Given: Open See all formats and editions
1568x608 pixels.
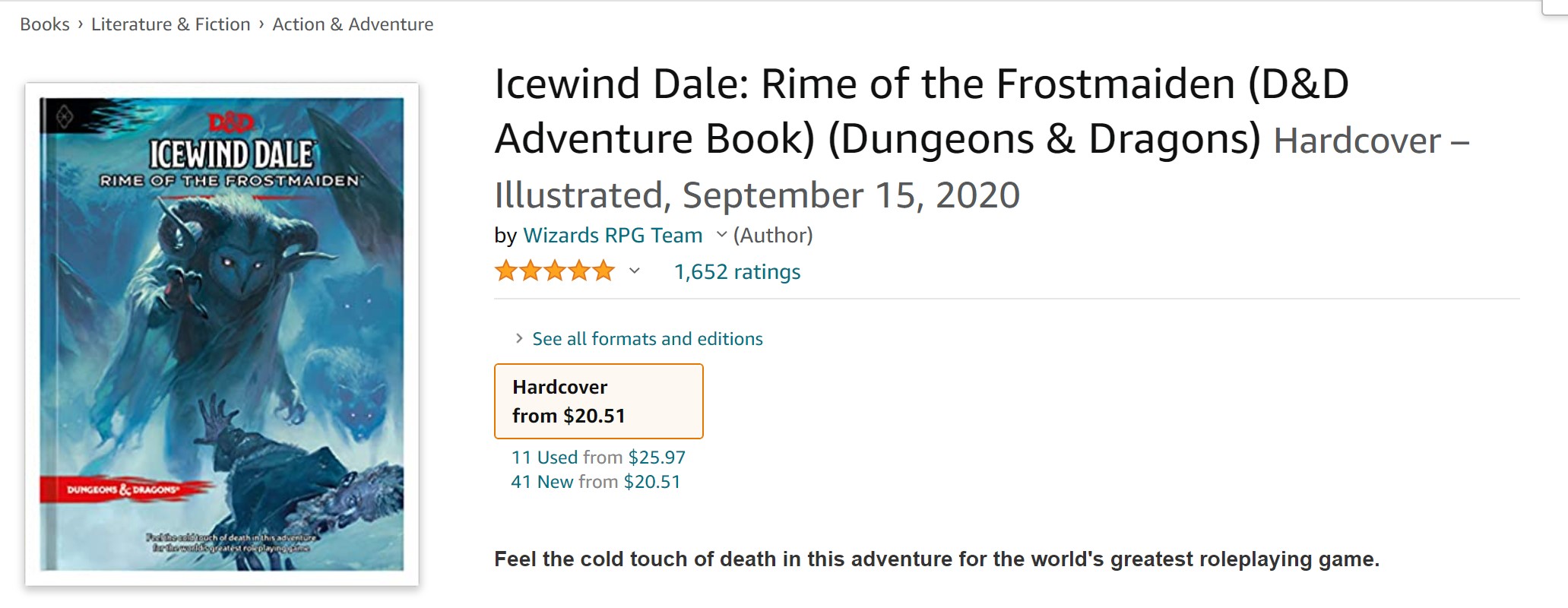Looking at the screenshot, I should [x=648, y=339].
